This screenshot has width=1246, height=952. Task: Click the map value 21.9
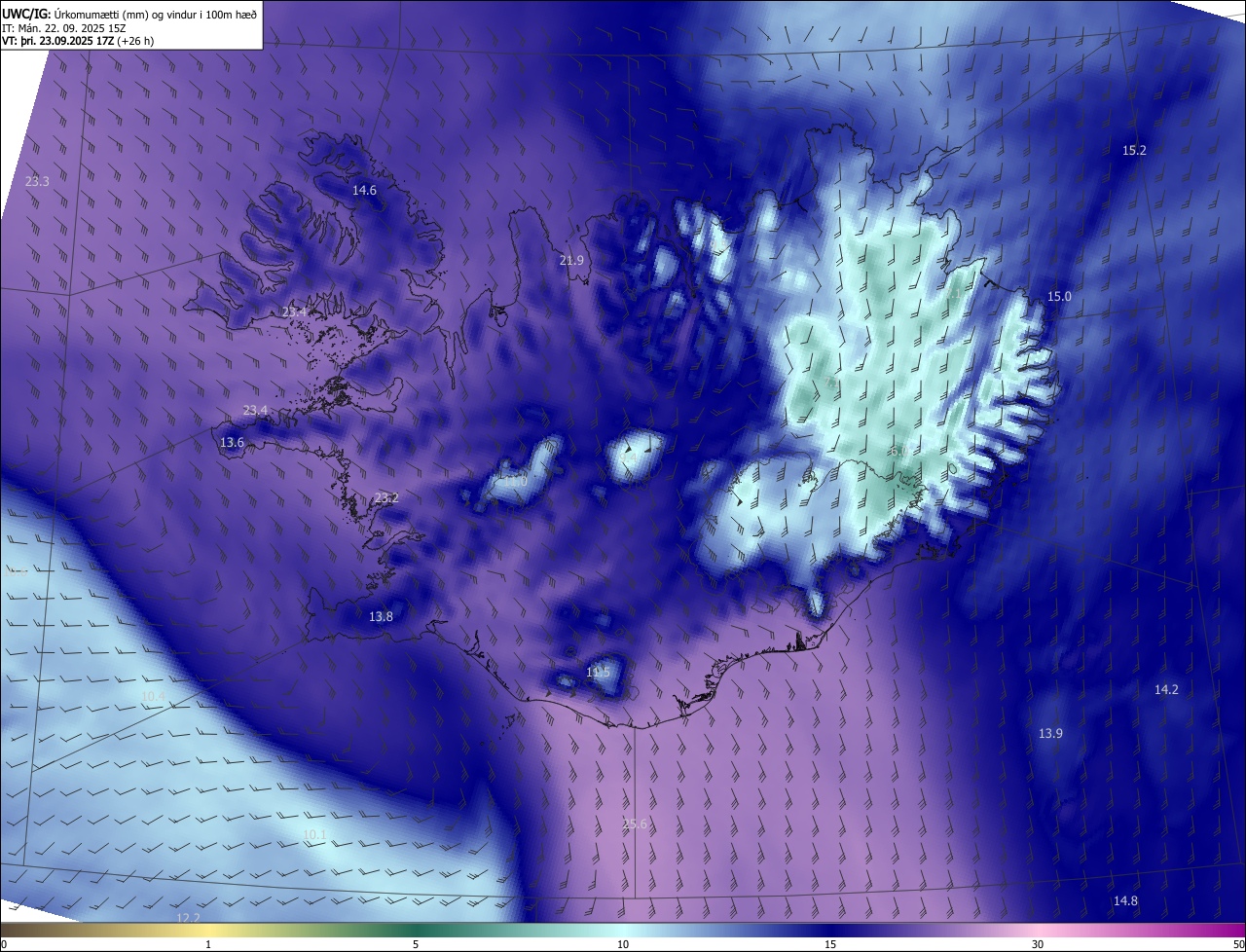tap(571, 260)
